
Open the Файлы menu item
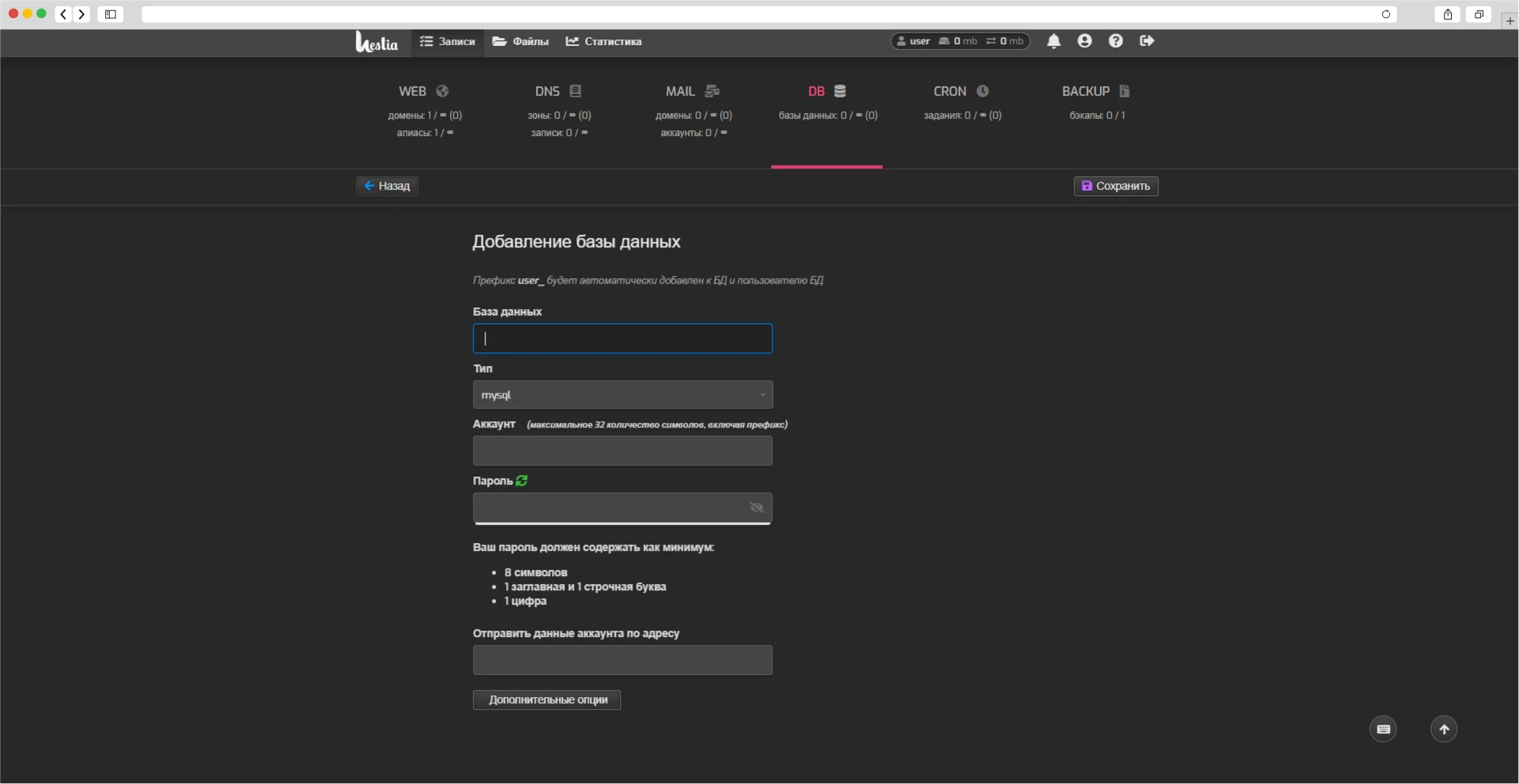(520, 42)
